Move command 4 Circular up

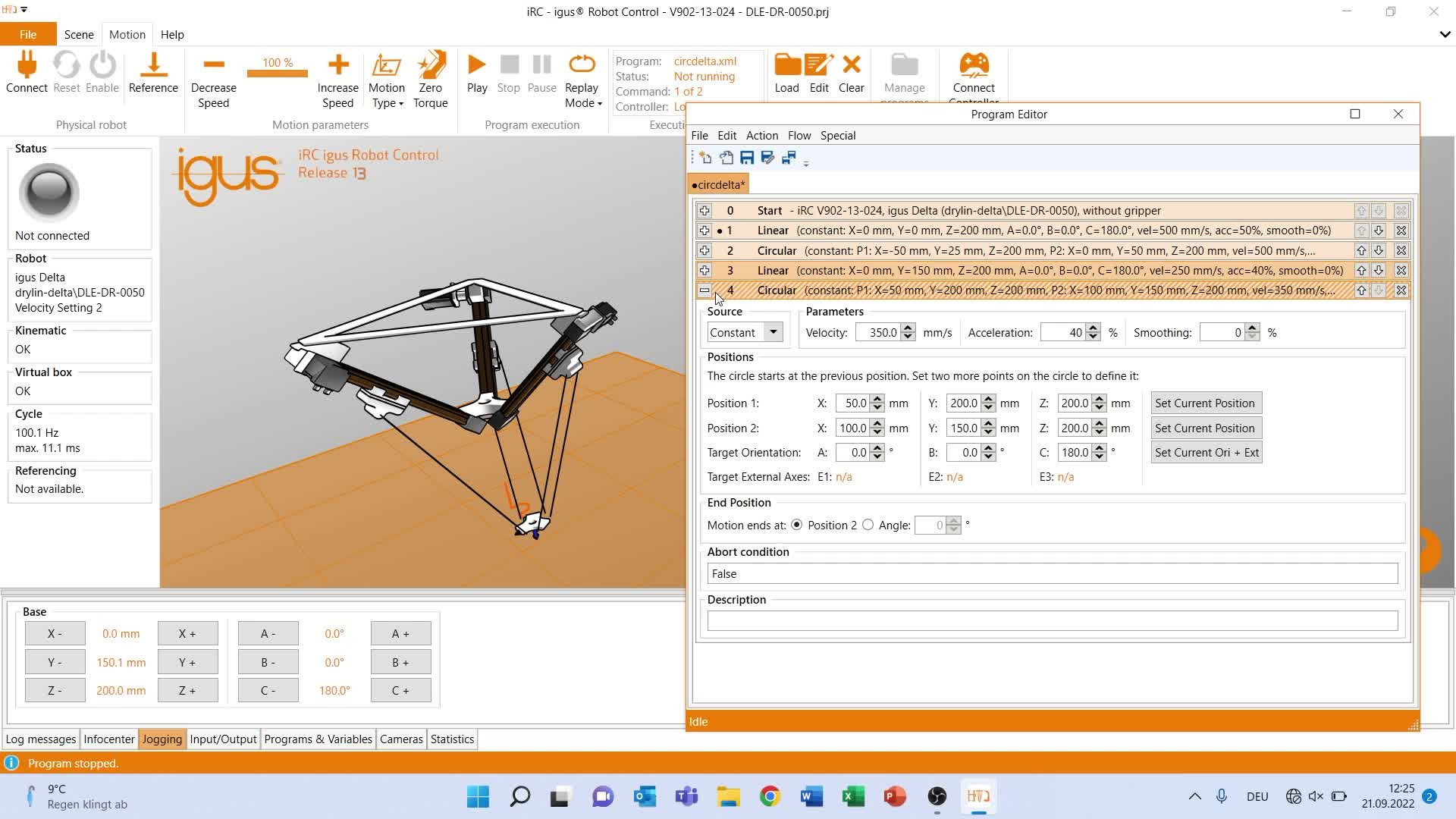(1361, 290)
